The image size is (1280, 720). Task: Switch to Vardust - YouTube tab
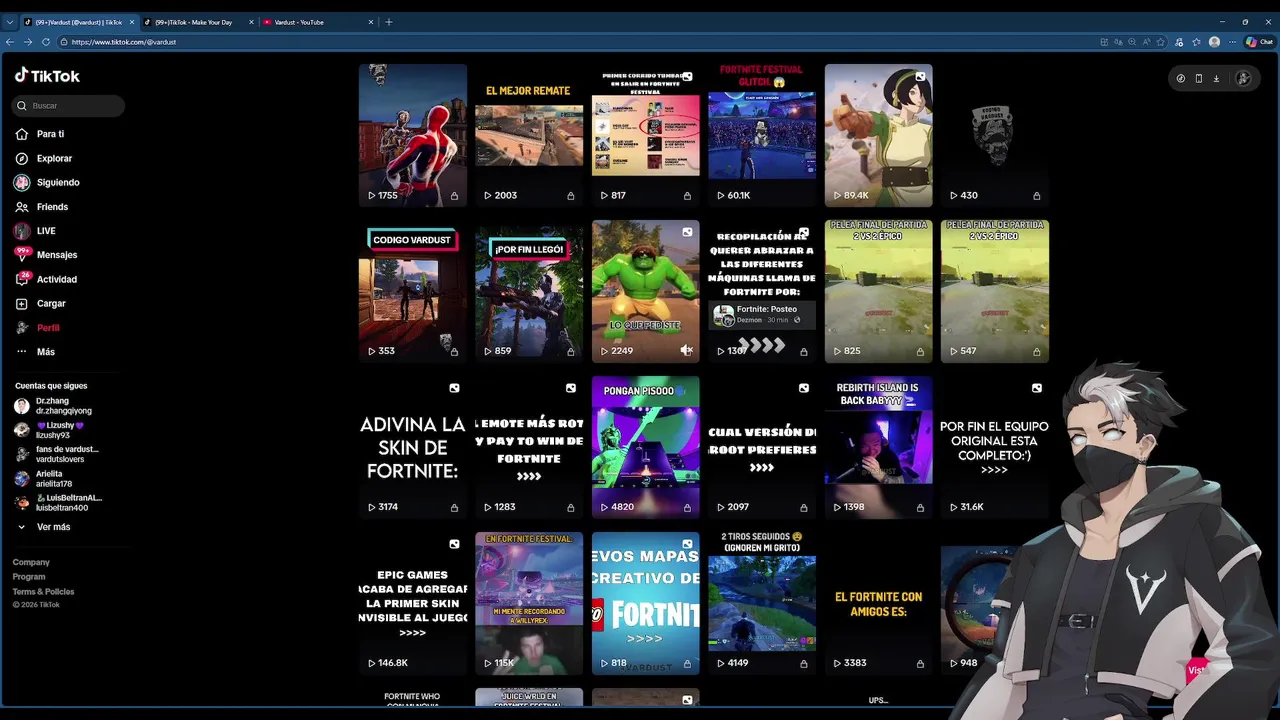tap(318, 22)
